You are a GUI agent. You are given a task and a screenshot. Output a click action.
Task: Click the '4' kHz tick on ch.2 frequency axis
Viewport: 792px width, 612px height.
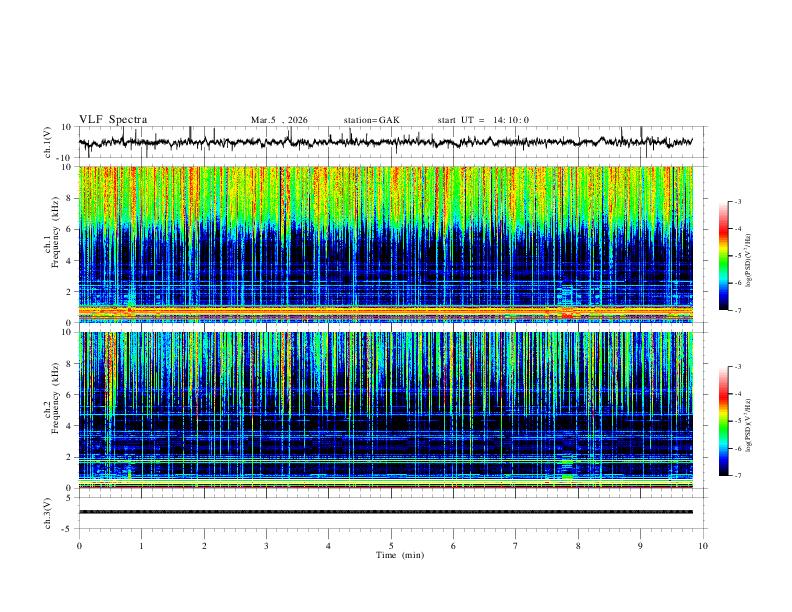(x=69, y=426)
